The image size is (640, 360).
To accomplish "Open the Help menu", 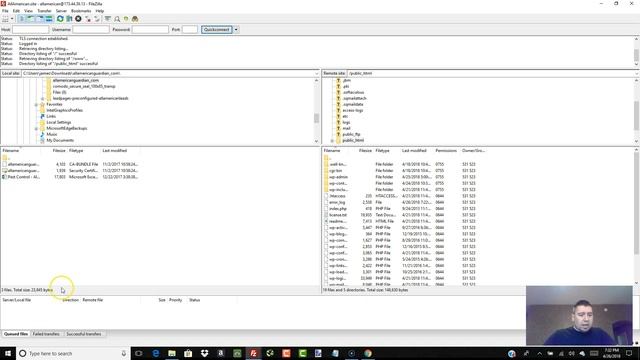I will point(100,11).
